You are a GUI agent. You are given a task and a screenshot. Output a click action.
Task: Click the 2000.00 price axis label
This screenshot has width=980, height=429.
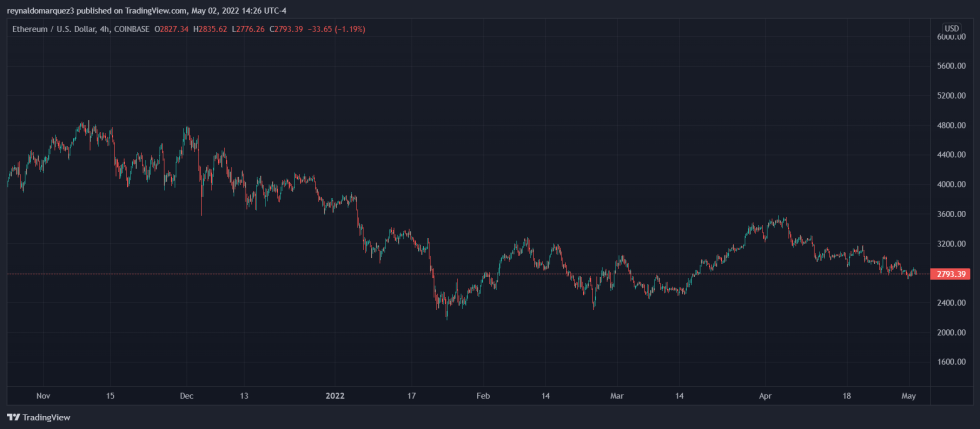(x=951, y=332)
